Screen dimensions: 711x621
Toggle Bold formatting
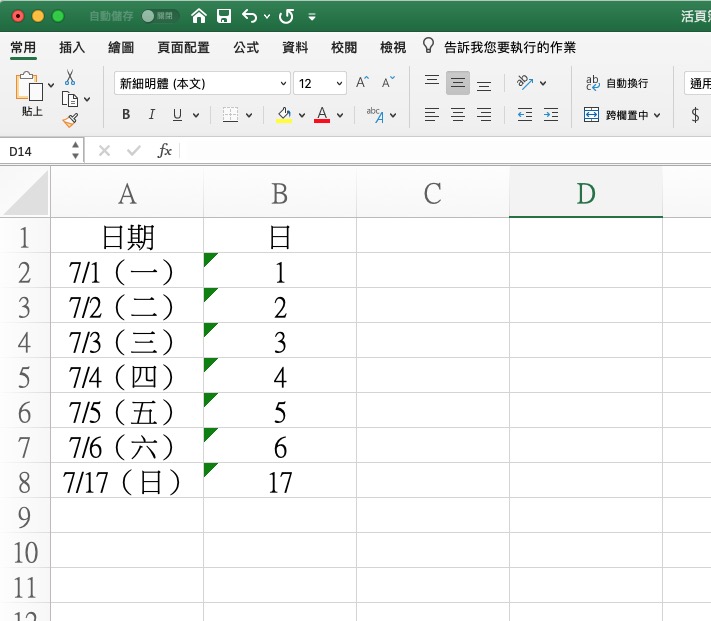pyautogui.click(x=126, y=115)
